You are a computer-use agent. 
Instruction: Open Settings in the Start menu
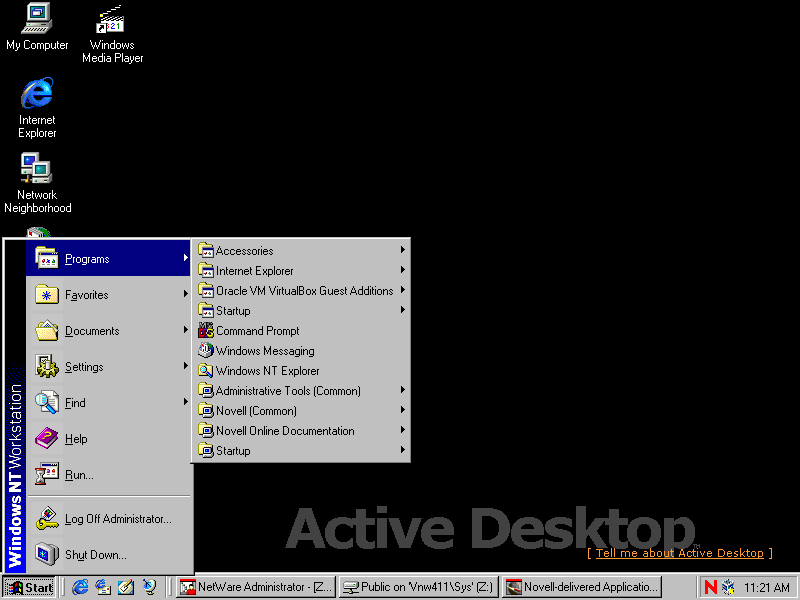(109, 367)
